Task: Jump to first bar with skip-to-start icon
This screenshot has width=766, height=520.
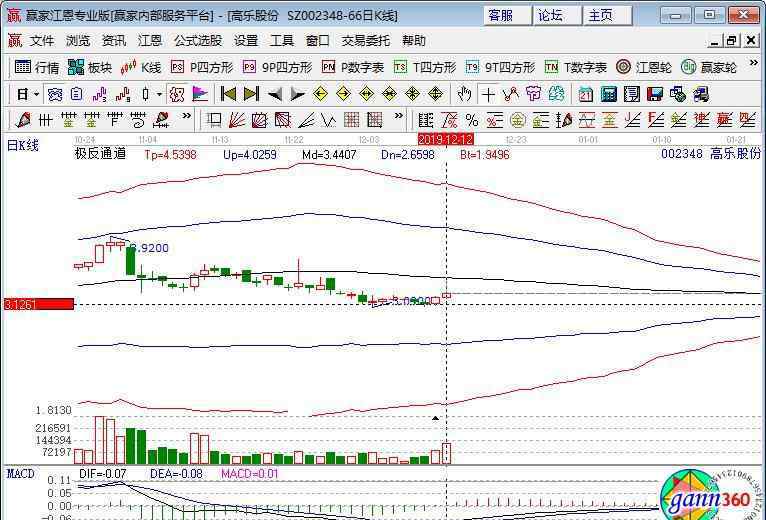Action: click(x=228, y=94)
